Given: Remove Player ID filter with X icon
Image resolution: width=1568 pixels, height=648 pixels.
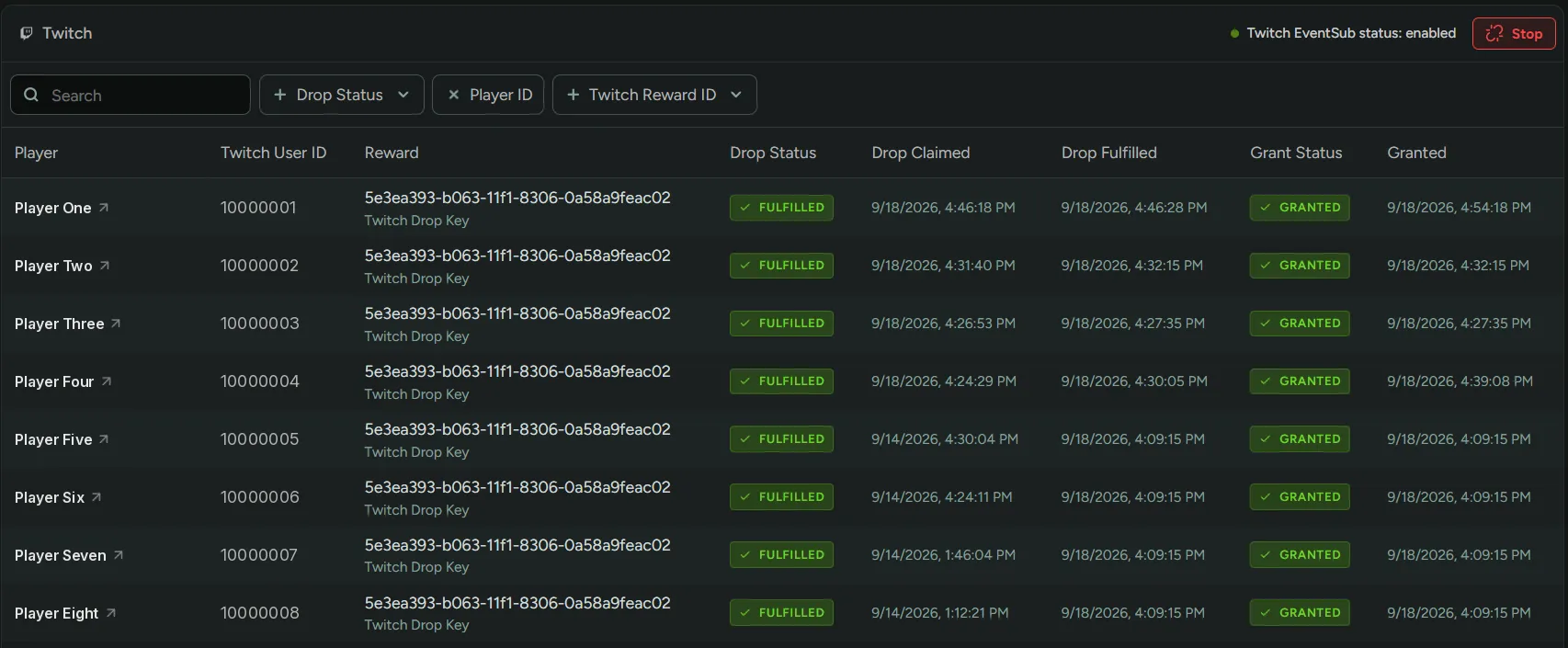Looking at the screenshot, I should tap(453, 95).
